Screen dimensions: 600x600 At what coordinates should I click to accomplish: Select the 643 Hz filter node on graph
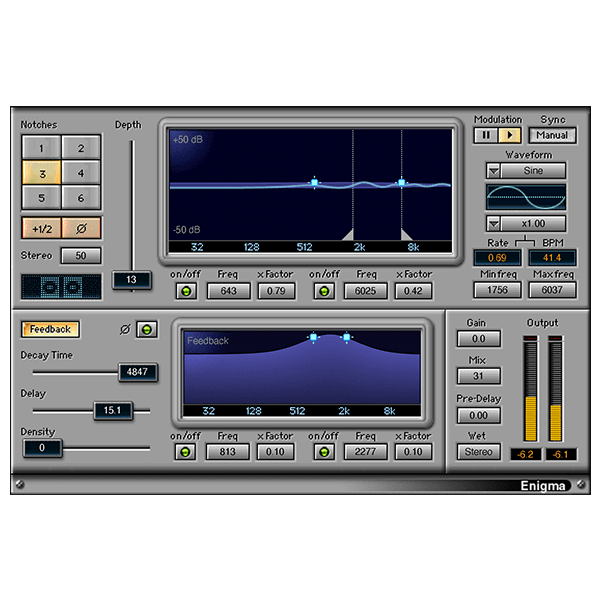click(x=314, y=183)
